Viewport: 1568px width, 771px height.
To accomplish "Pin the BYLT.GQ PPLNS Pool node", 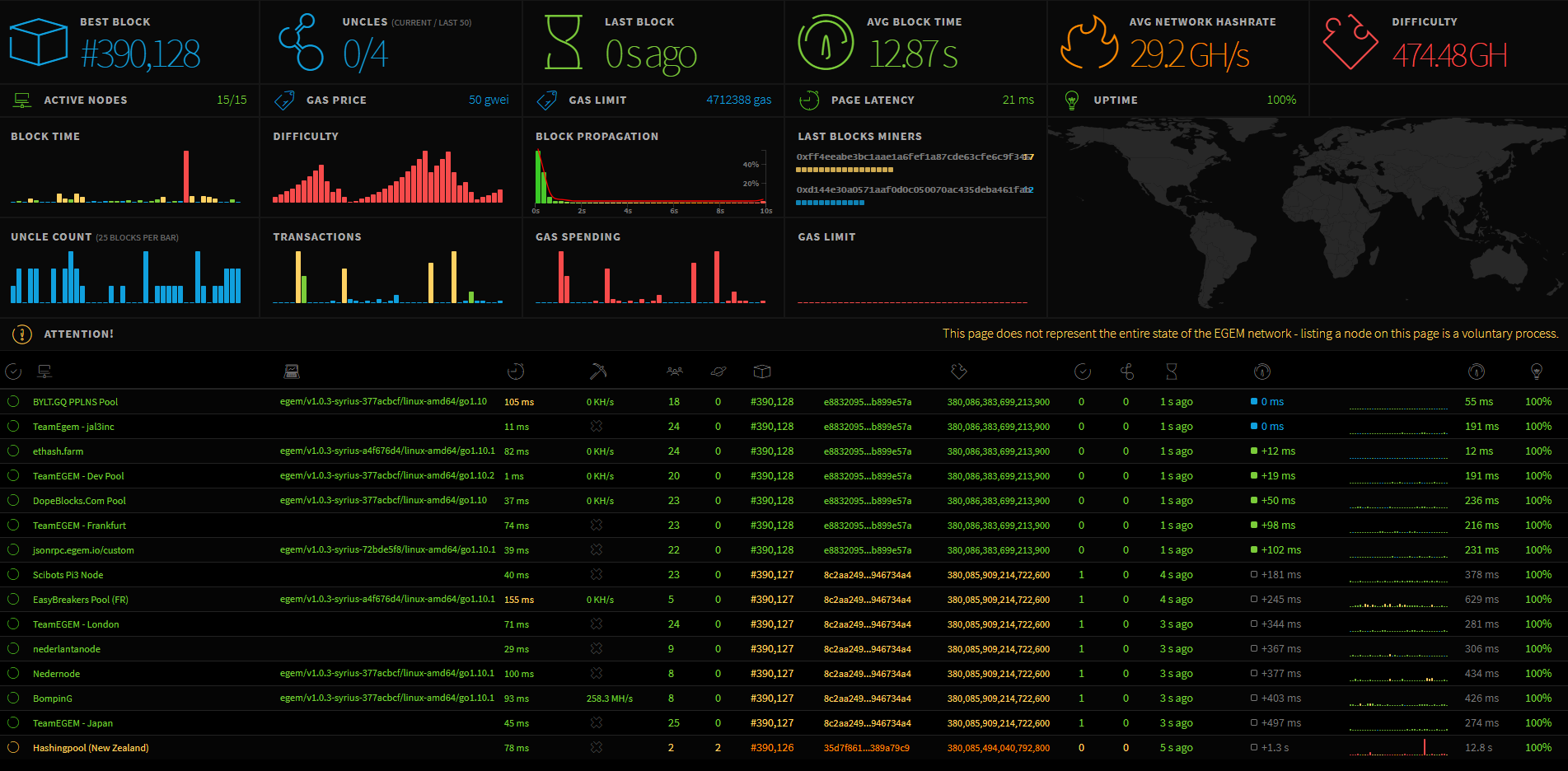I will pos(13,401).
